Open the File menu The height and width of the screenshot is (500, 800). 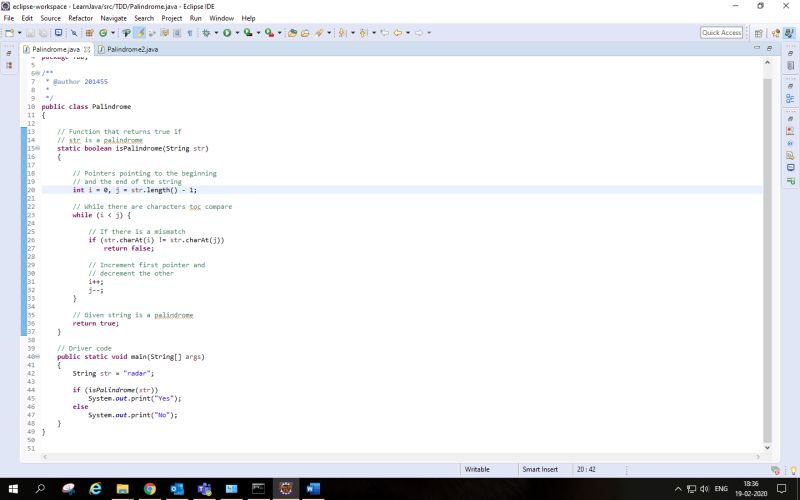(x=9, y=18)
